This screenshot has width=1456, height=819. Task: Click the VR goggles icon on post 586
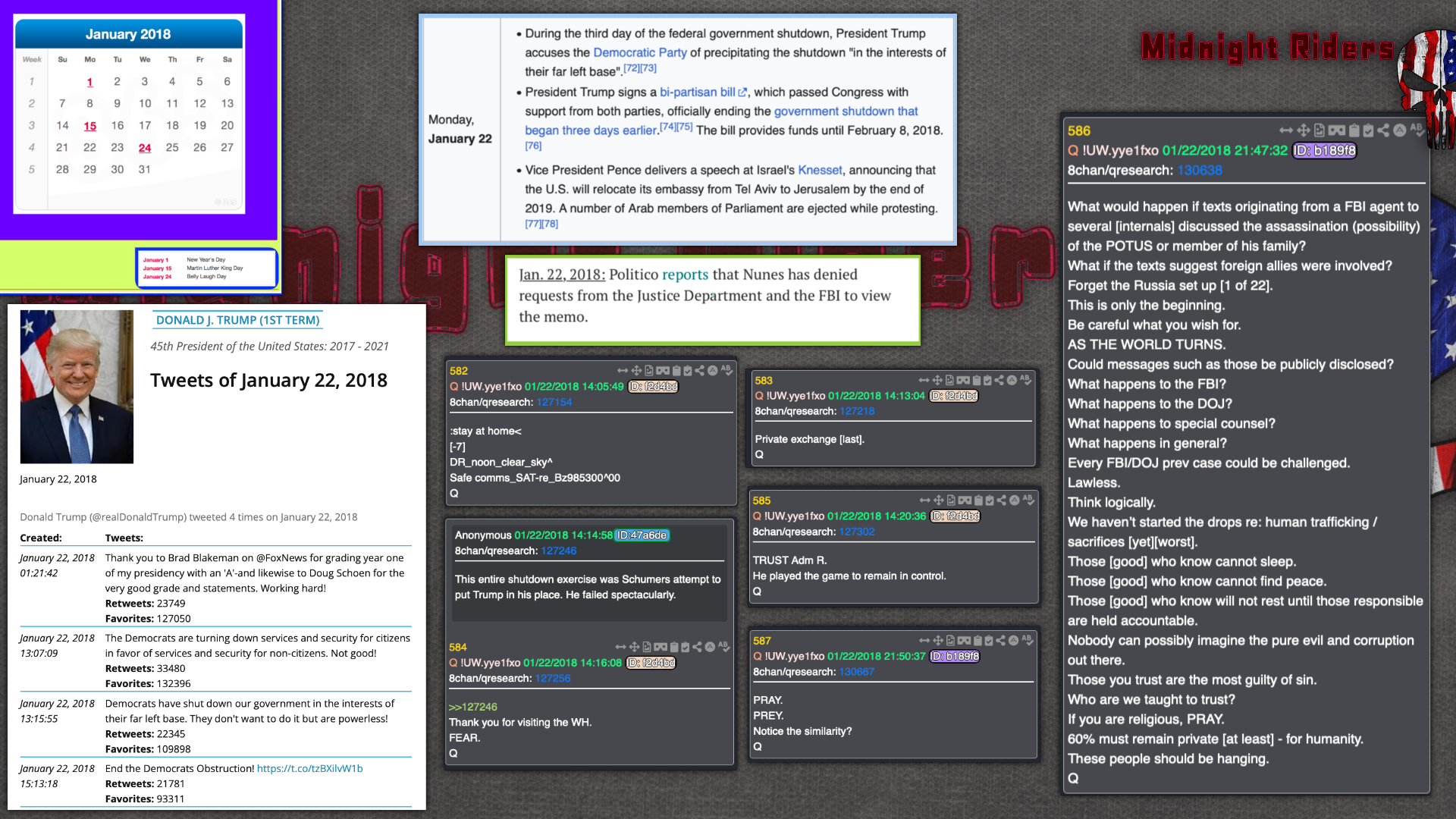[1336, 130]
